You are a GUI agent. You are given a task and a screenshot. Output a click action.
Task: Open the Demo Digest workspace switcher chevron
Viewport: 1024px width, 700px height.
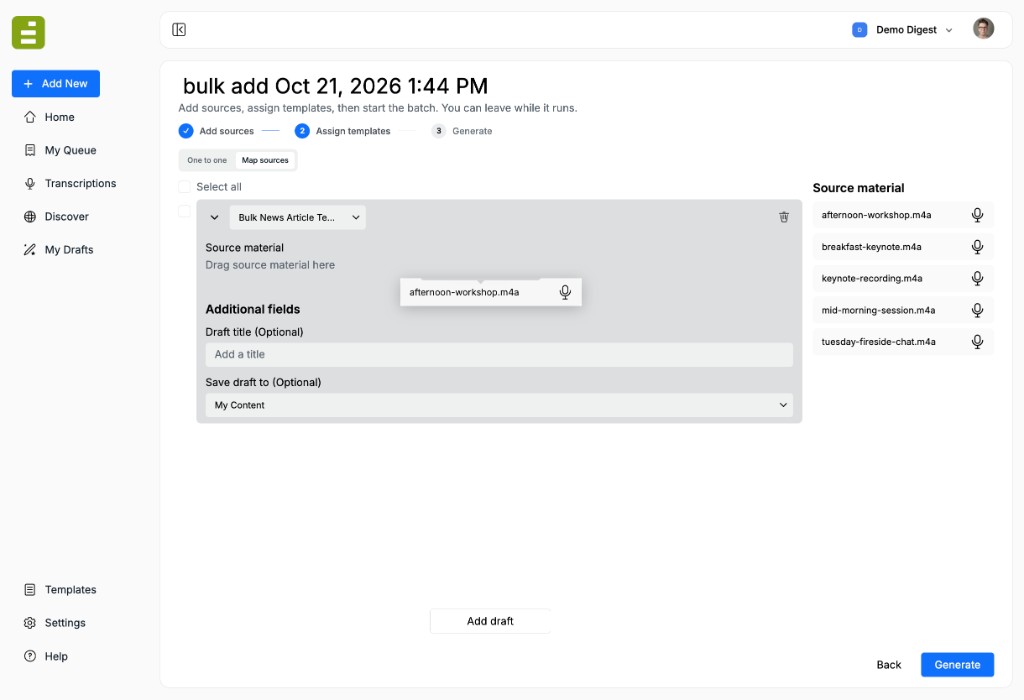coord(949,30)
